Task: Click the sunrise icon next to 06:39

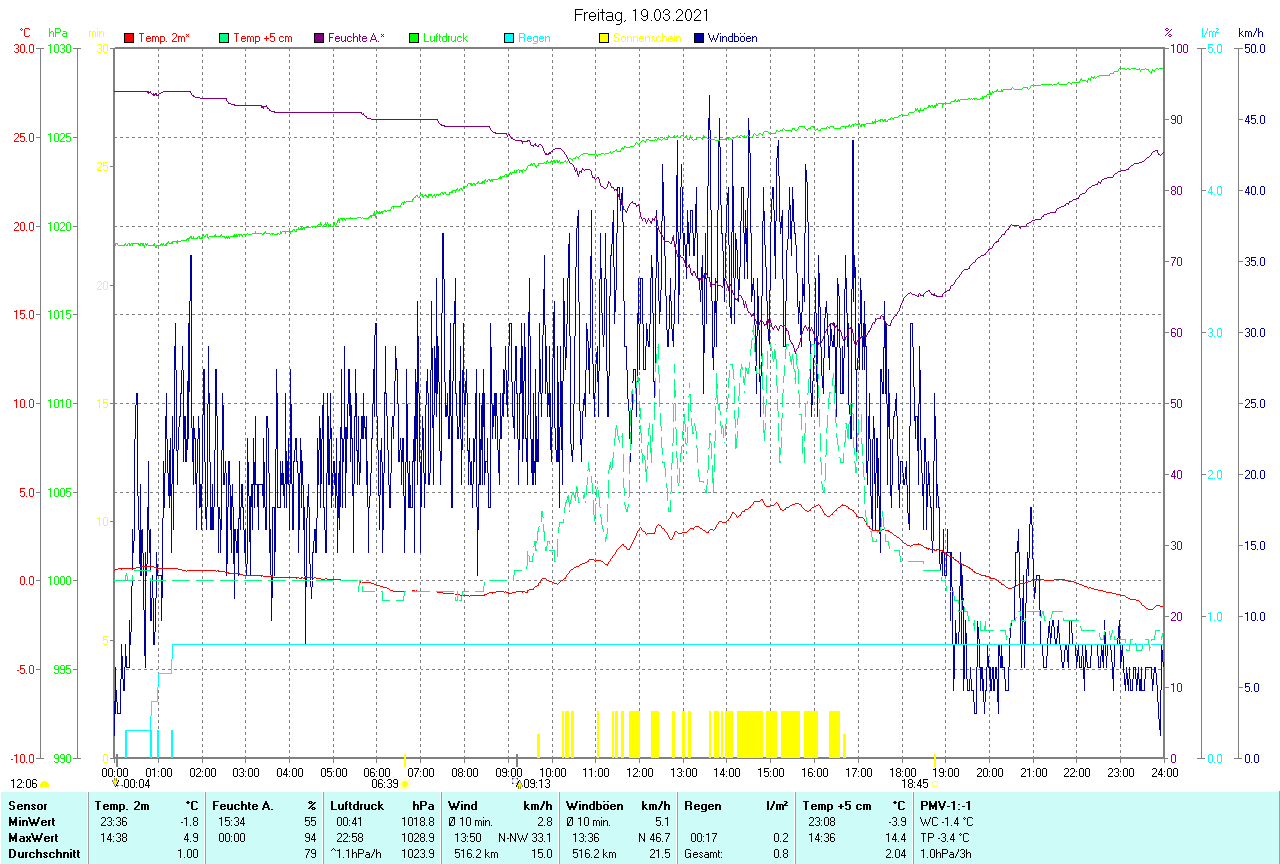Action: tap(404, 785)
